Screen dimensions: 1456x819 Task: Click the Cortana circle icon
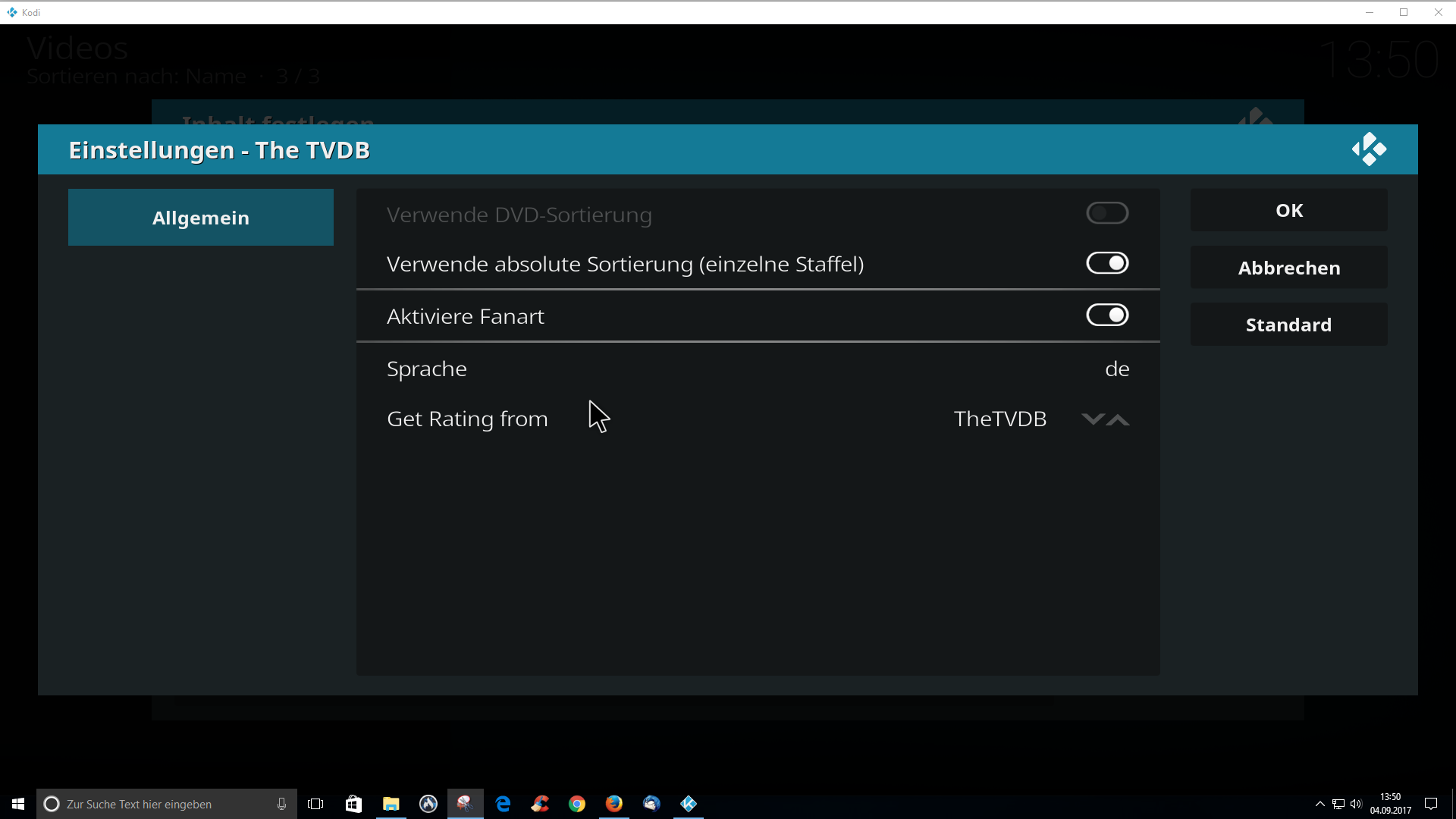(x=52, y=804)
